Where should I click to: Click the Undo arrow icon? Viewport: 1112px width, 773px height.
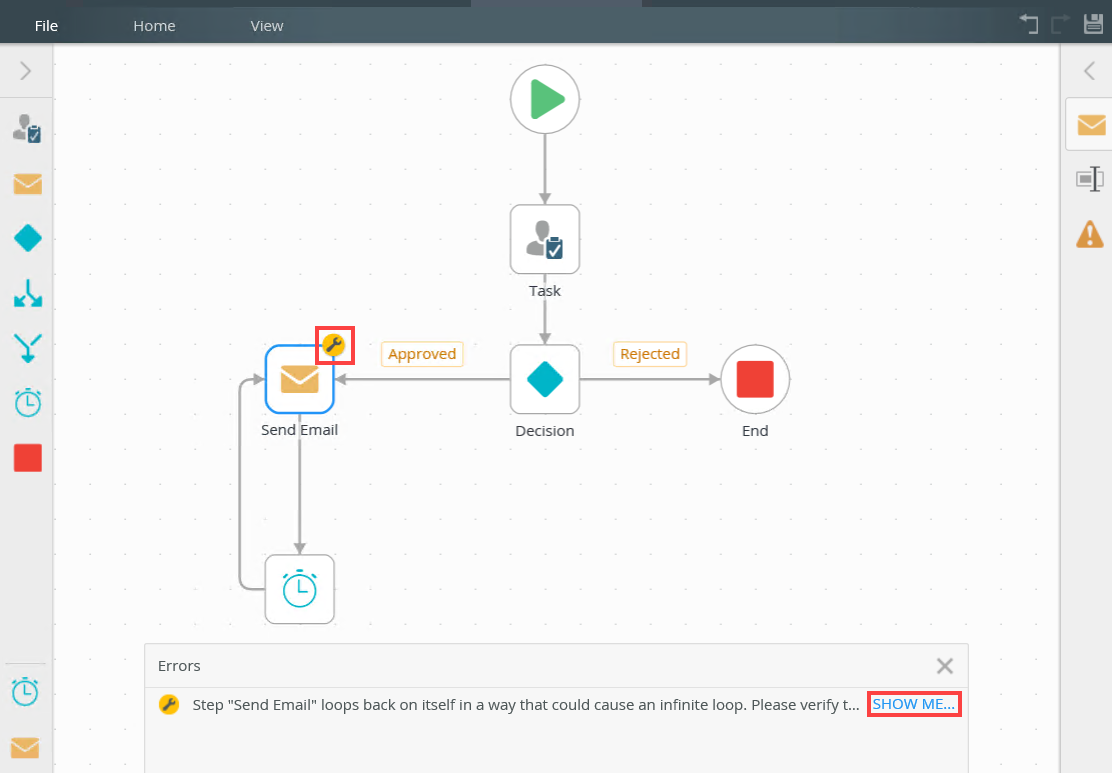(x=1029, y=24)
